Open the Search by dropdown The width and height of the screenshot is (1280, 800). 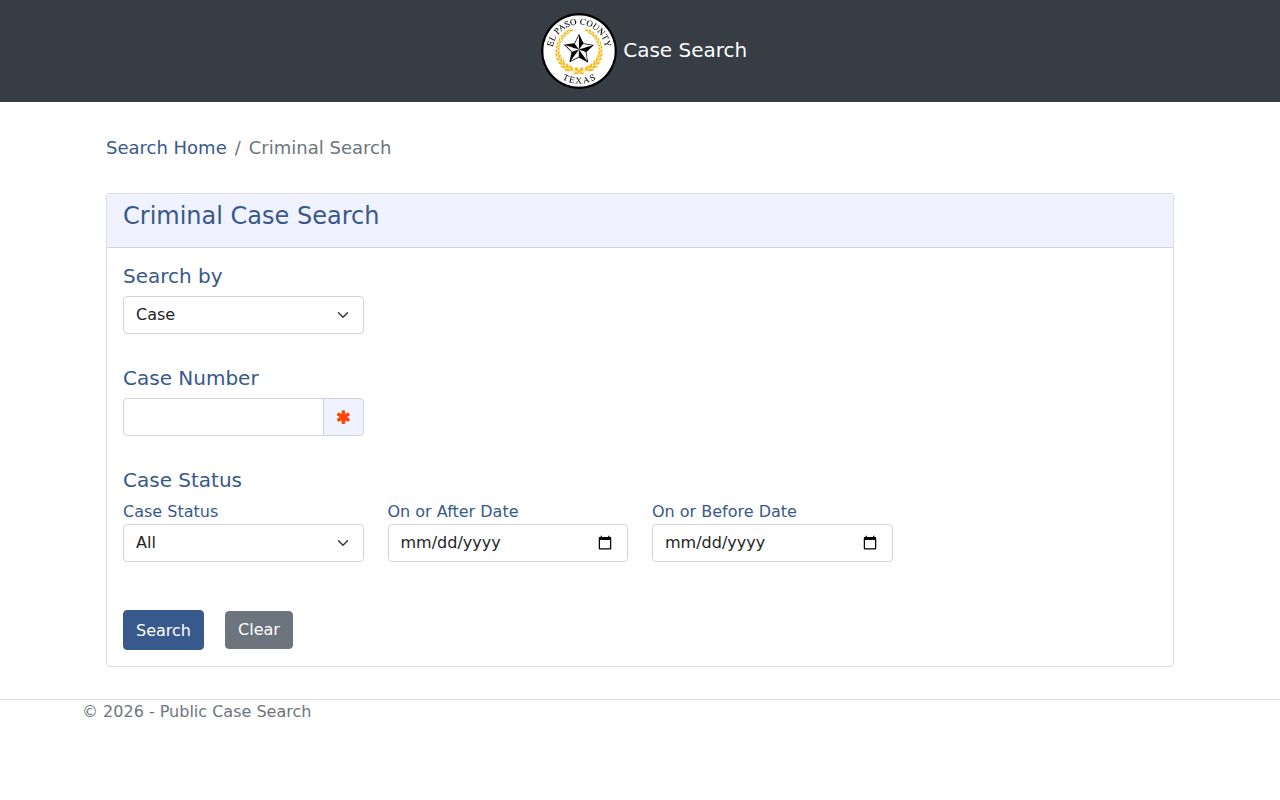click(x=243, y=315)
